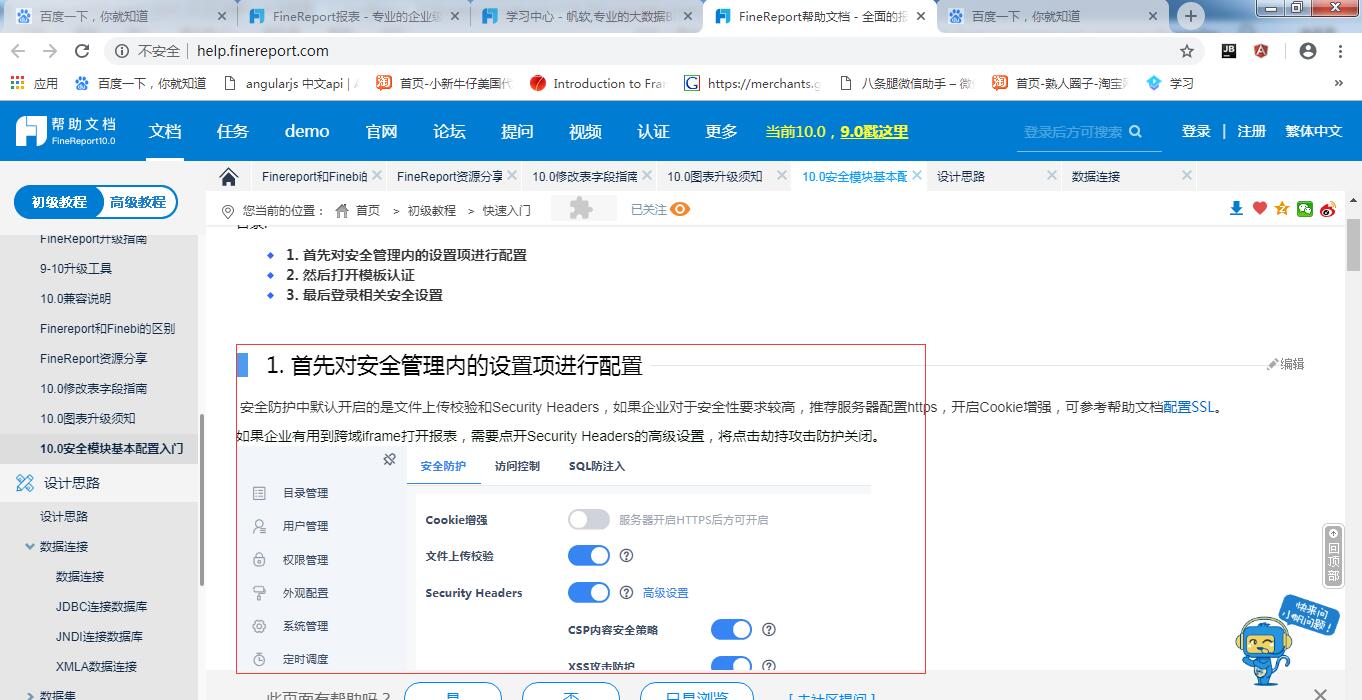This screenshot has height=700, width=1362.
Task: Open the 更多 menu item
Action: [721, 131]
